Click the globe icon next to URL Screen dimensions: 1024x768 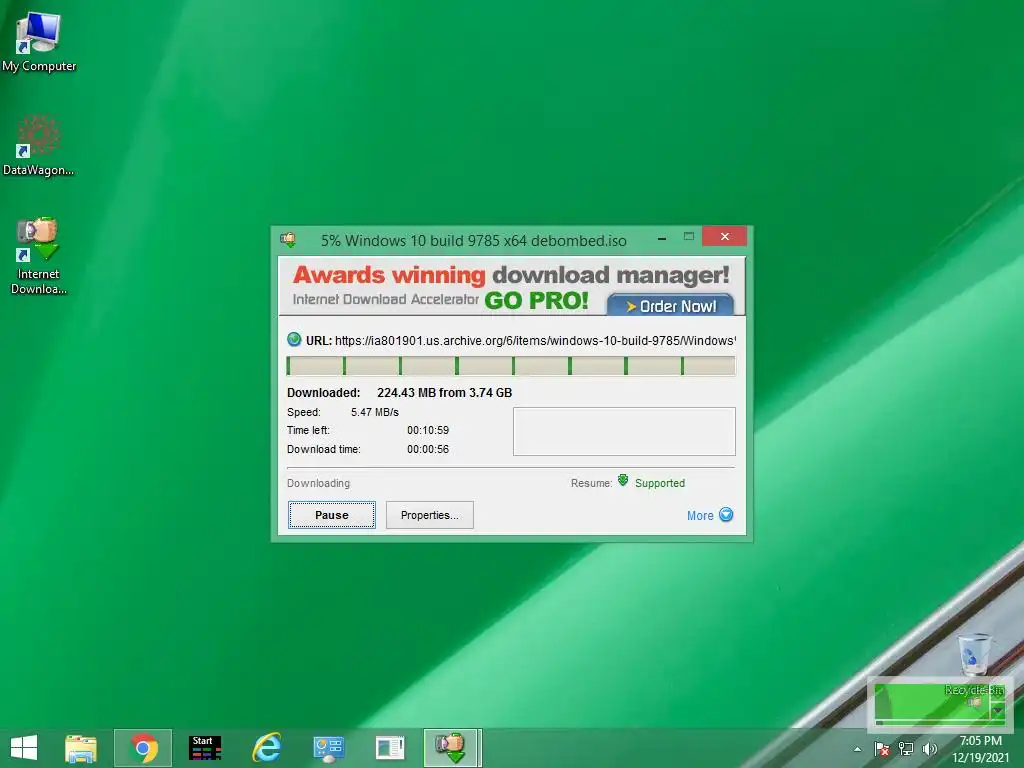point(294,340)
